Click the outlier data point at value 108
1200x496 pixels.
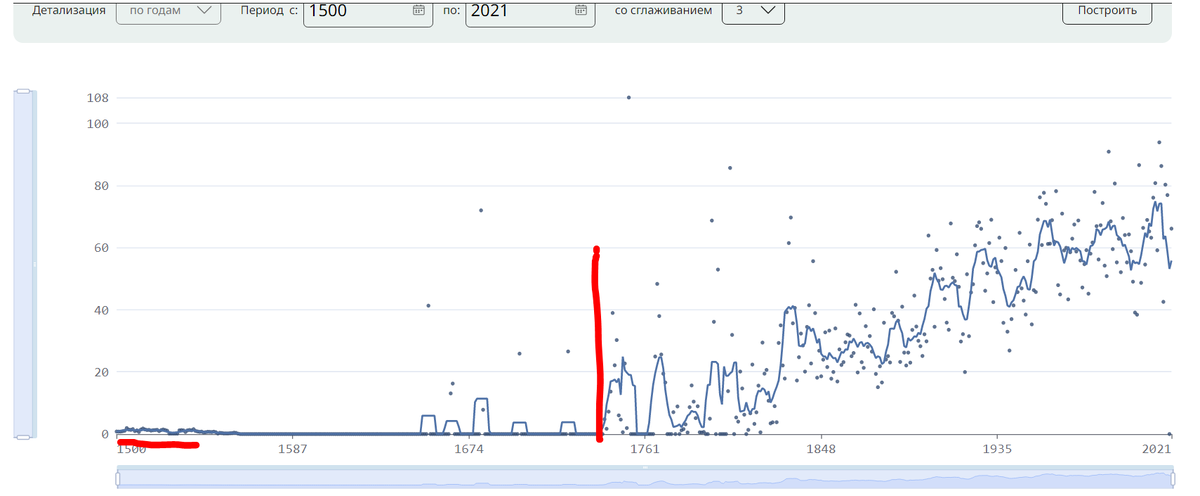pos(628,97)
